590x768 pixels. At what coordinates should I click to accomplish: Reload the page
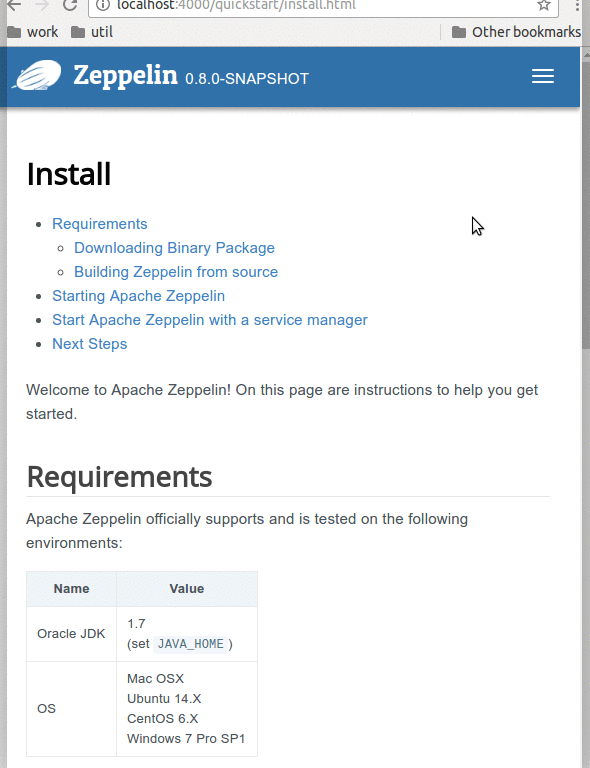[70, 5]
